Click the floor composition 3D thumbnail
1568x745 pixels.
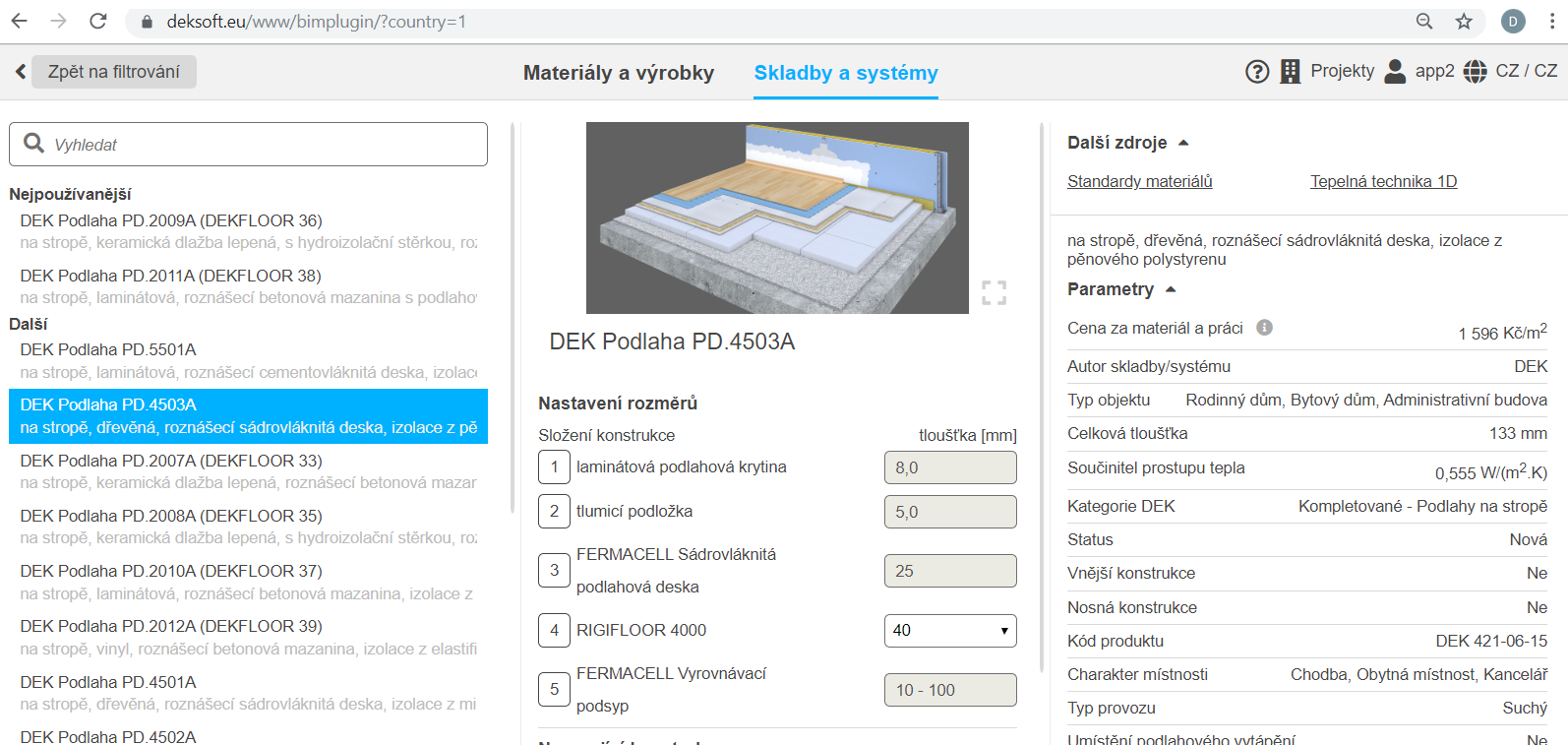tap(776, 217)
